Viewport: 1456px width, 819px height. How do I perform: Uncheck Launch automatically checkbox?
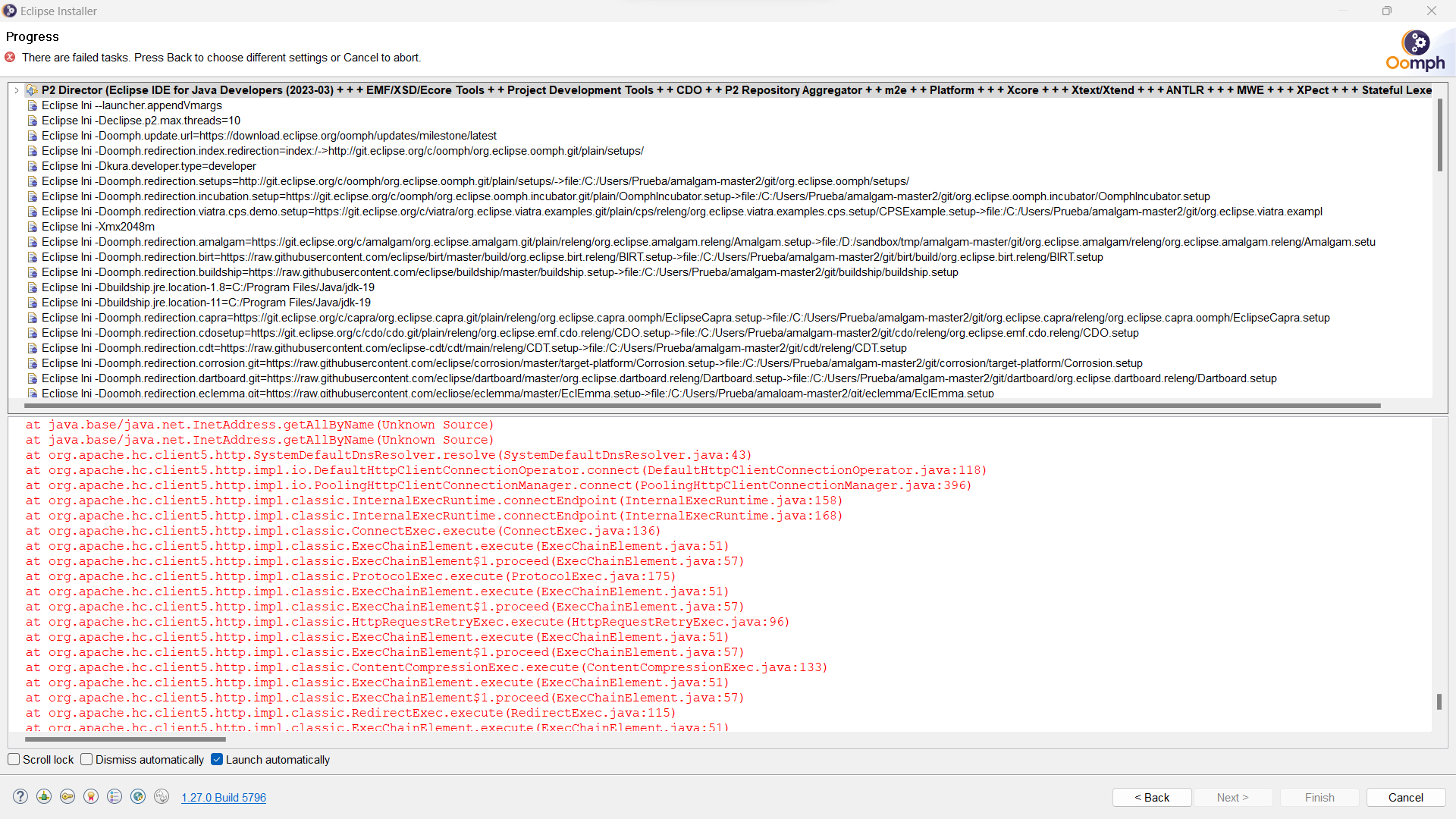click(217, 759)
